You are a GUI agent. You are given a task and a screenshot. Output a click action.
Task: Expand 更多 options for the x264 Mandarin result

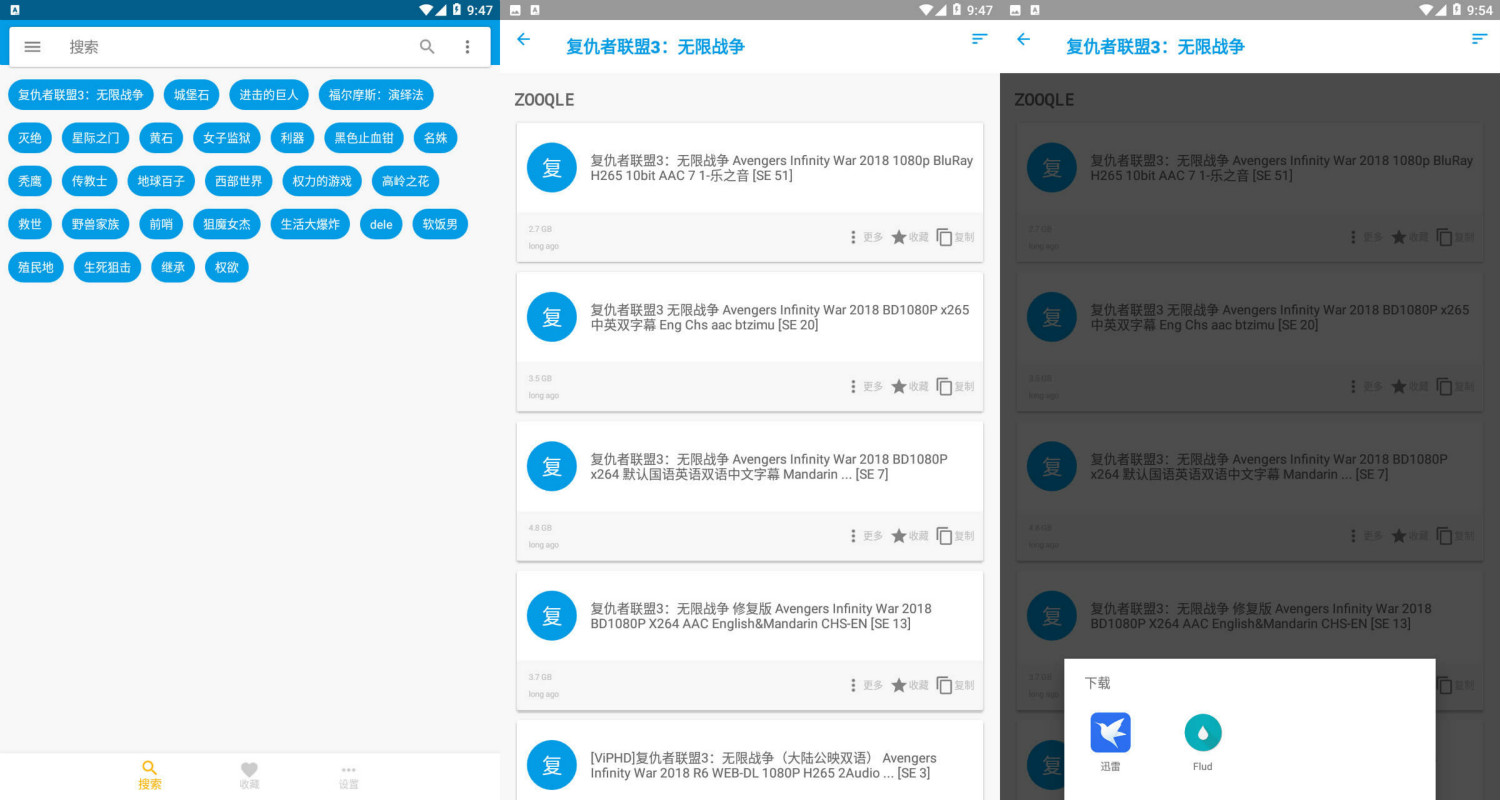pos(866,535)
